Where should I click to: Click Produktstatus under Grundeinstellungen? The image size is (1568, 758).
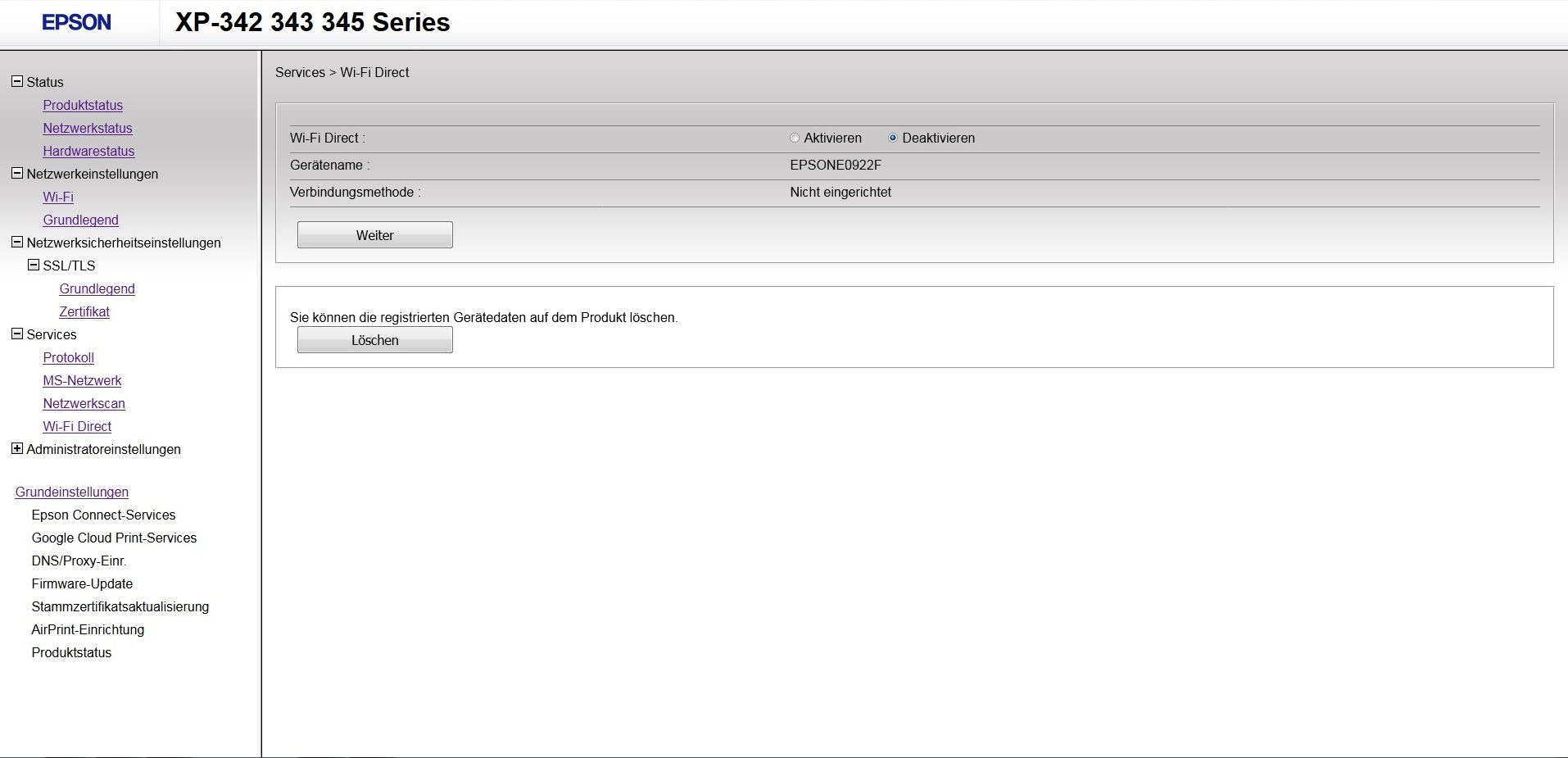tap(71, 653)
